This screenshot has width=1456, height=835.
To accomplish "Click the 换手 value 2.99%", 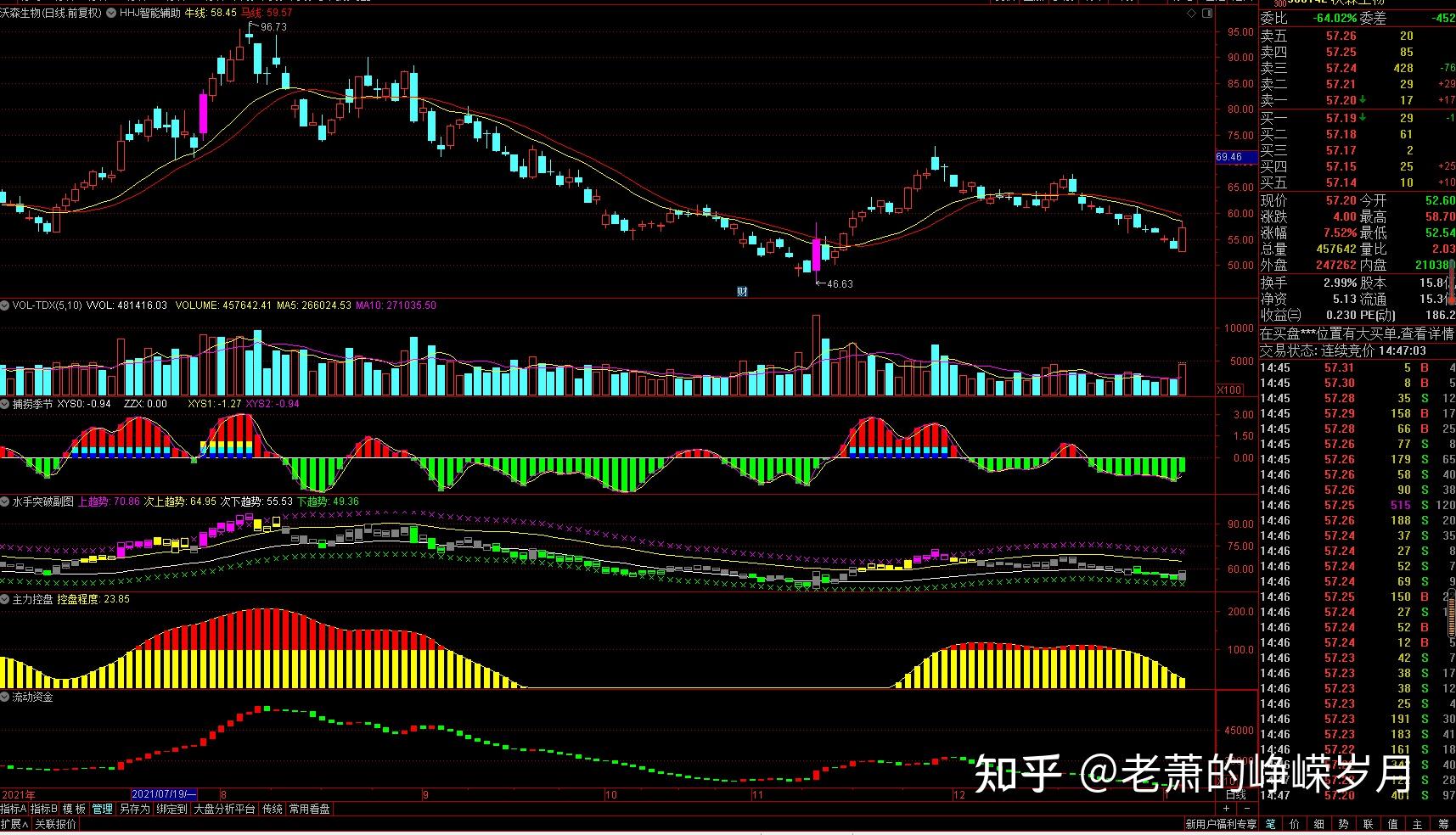I will pos(1341,283).
